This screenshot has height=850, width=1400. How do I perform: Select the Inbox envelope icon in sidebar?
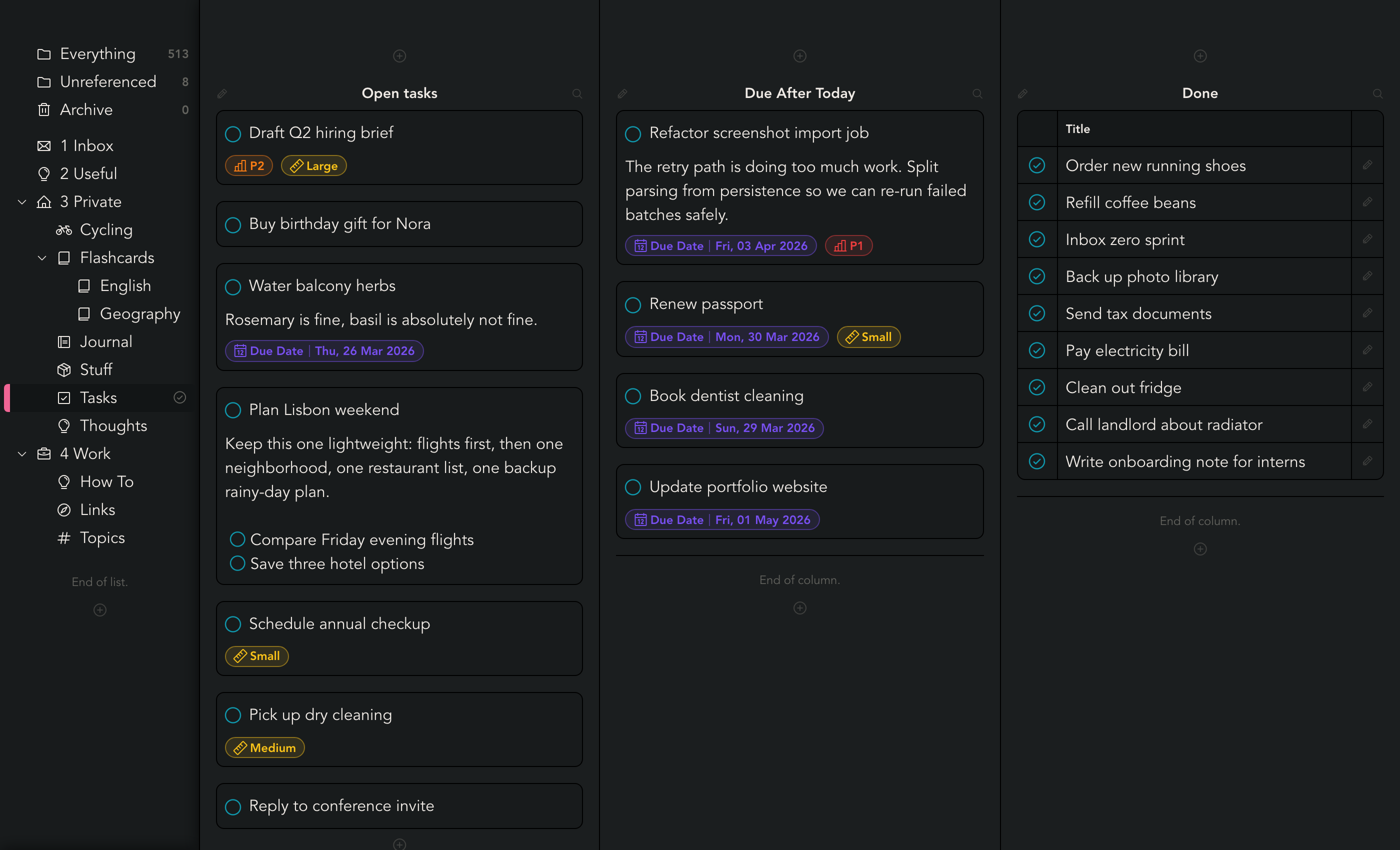pos(44,145)
